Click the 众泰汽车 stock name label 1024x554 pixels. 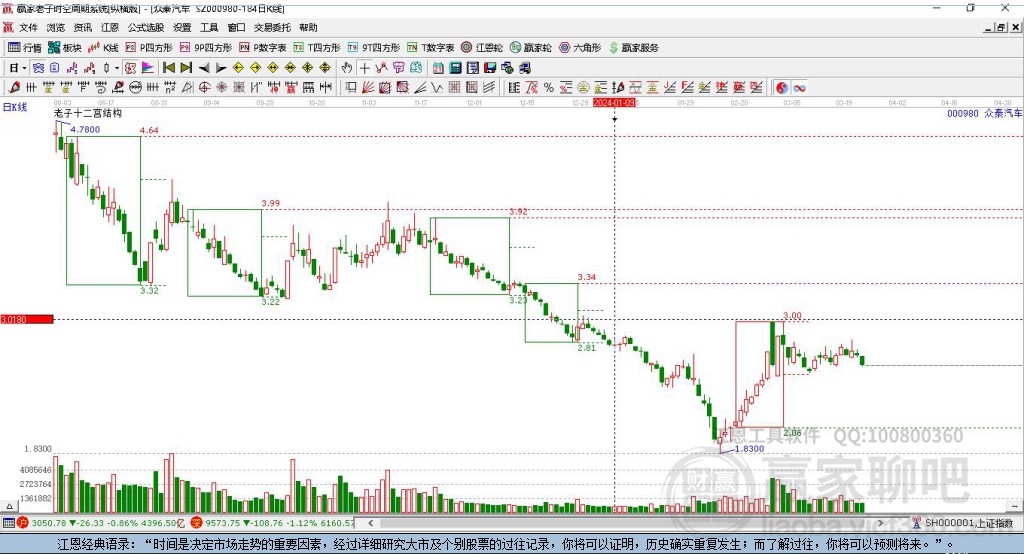coord(1003,113)
